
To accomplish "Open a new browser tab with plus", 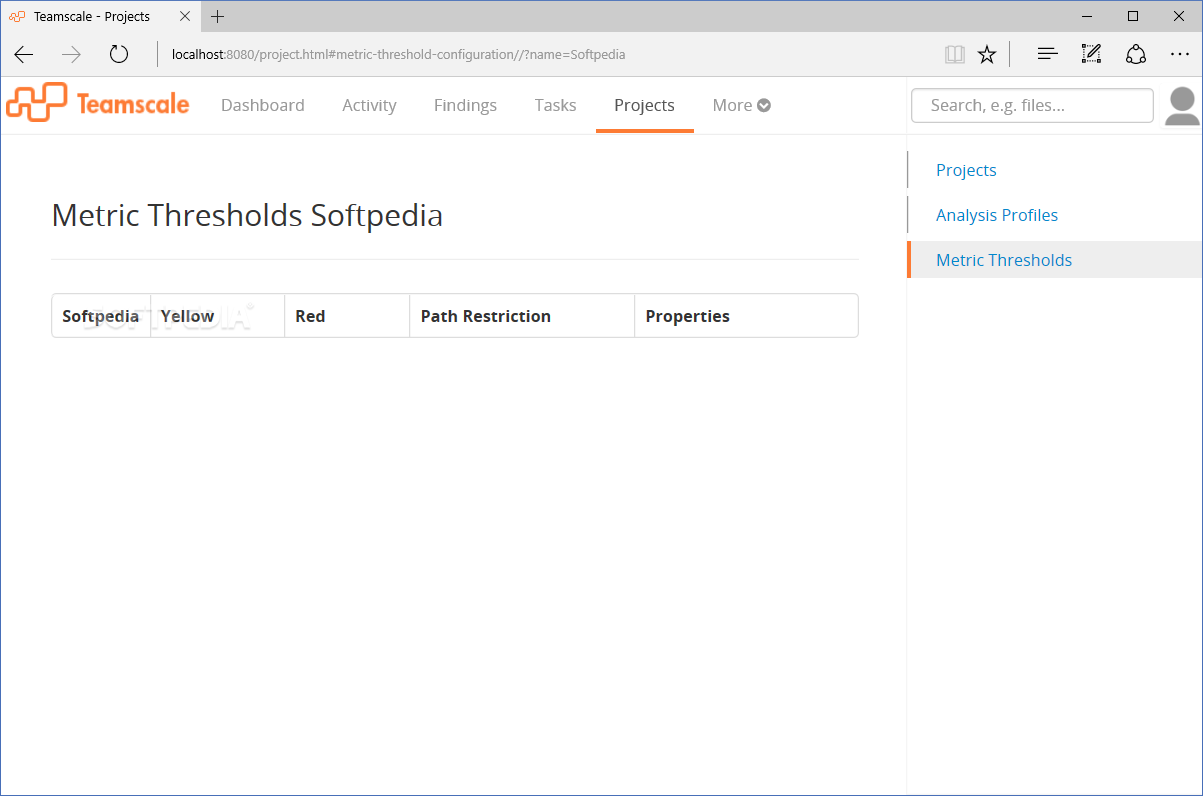I will pyautogui.click(x=218, y=16).
